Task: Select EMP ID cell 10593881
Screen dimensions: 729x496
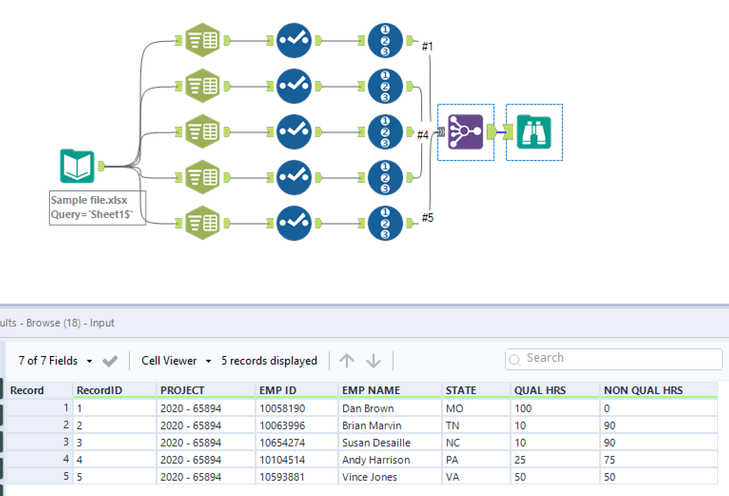Action: (x=297, y=477)
